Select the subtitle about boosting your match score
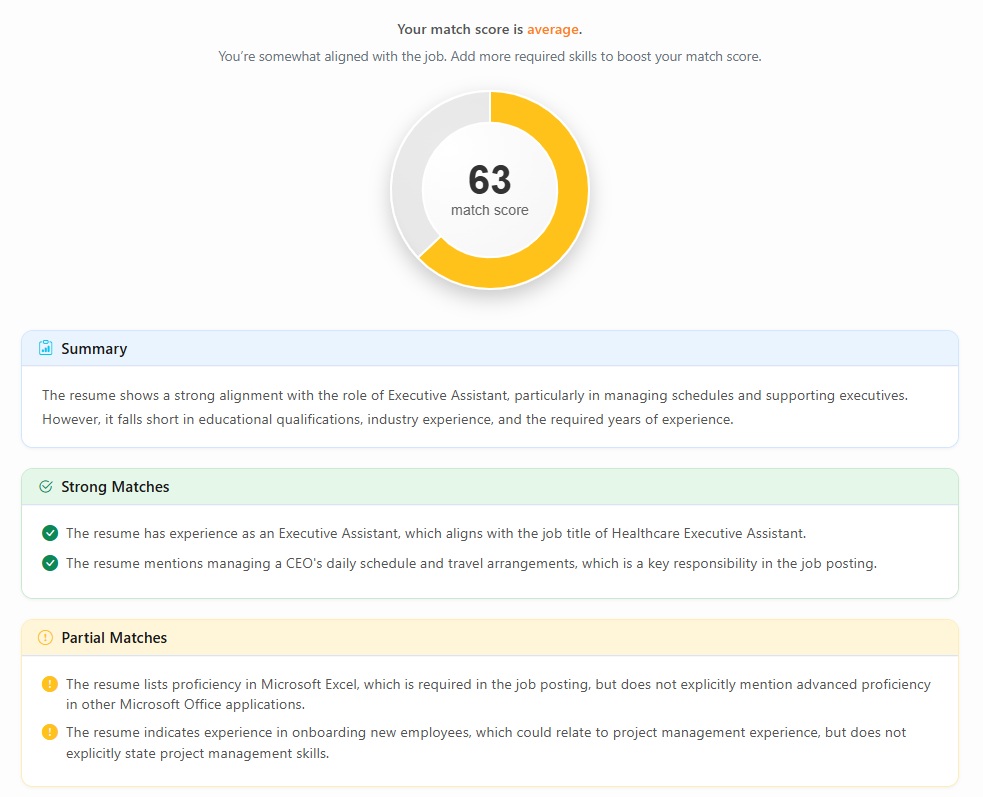 [490, 56]
